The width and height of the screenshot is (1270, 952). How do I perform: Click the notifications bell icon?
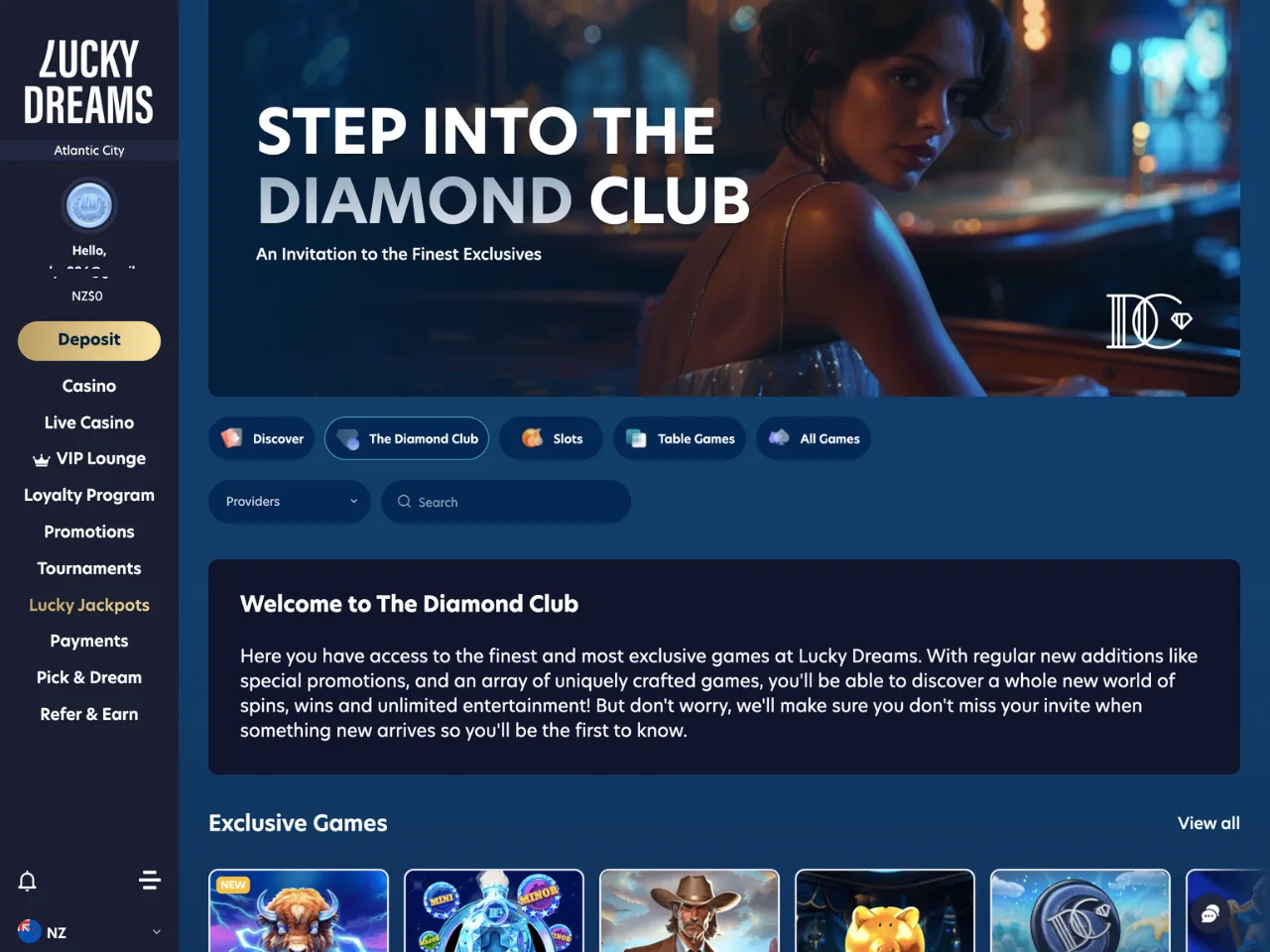click(28, 881)
